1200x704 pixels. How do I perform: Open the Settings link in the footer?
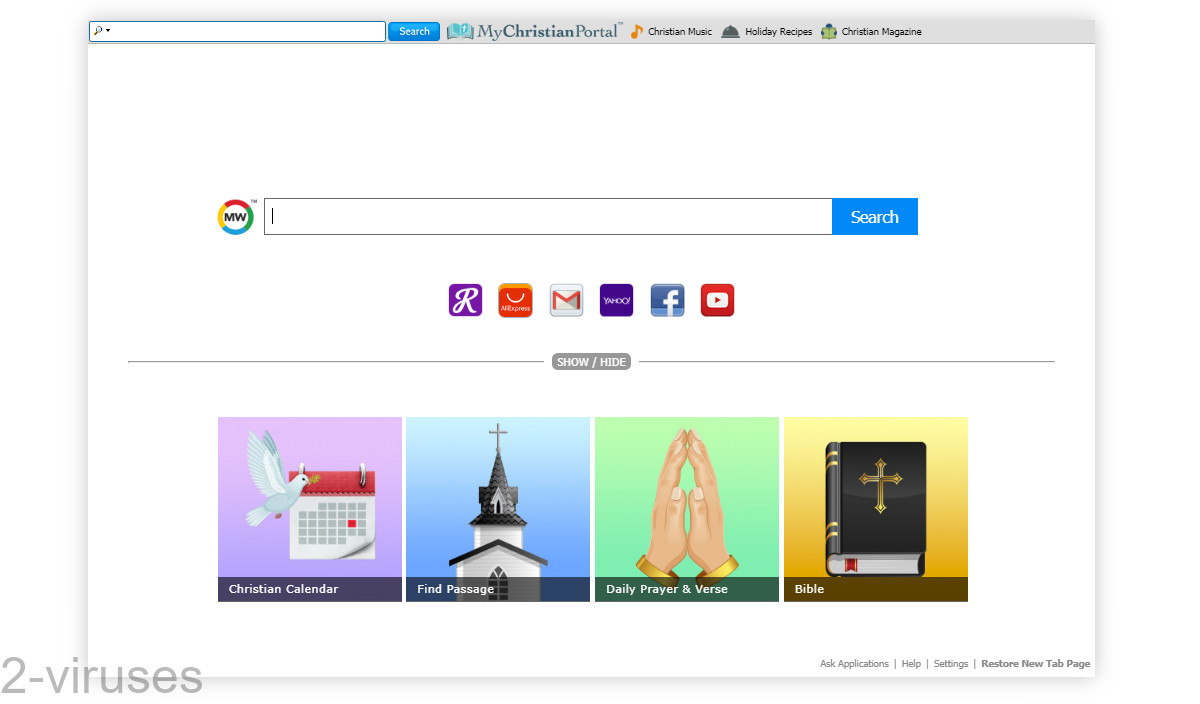[950, 663]
